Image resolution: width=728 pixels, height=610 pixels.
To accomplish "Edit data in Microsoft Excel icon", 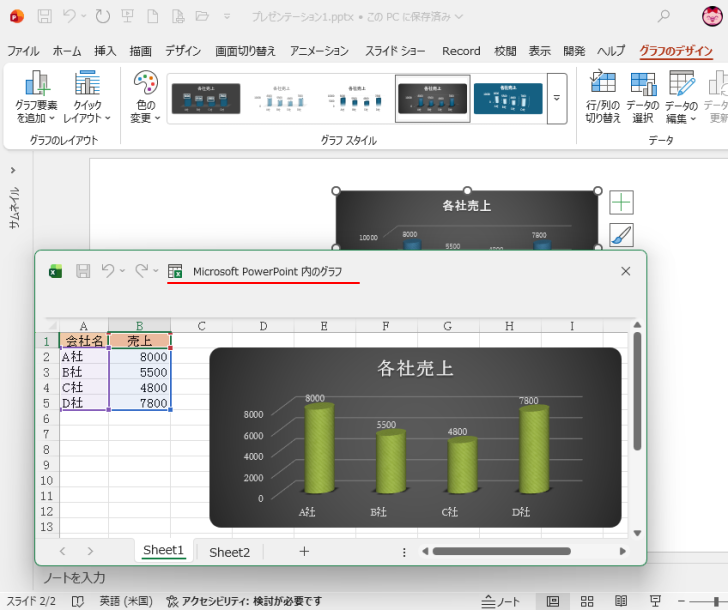I will tap(175, 271).
